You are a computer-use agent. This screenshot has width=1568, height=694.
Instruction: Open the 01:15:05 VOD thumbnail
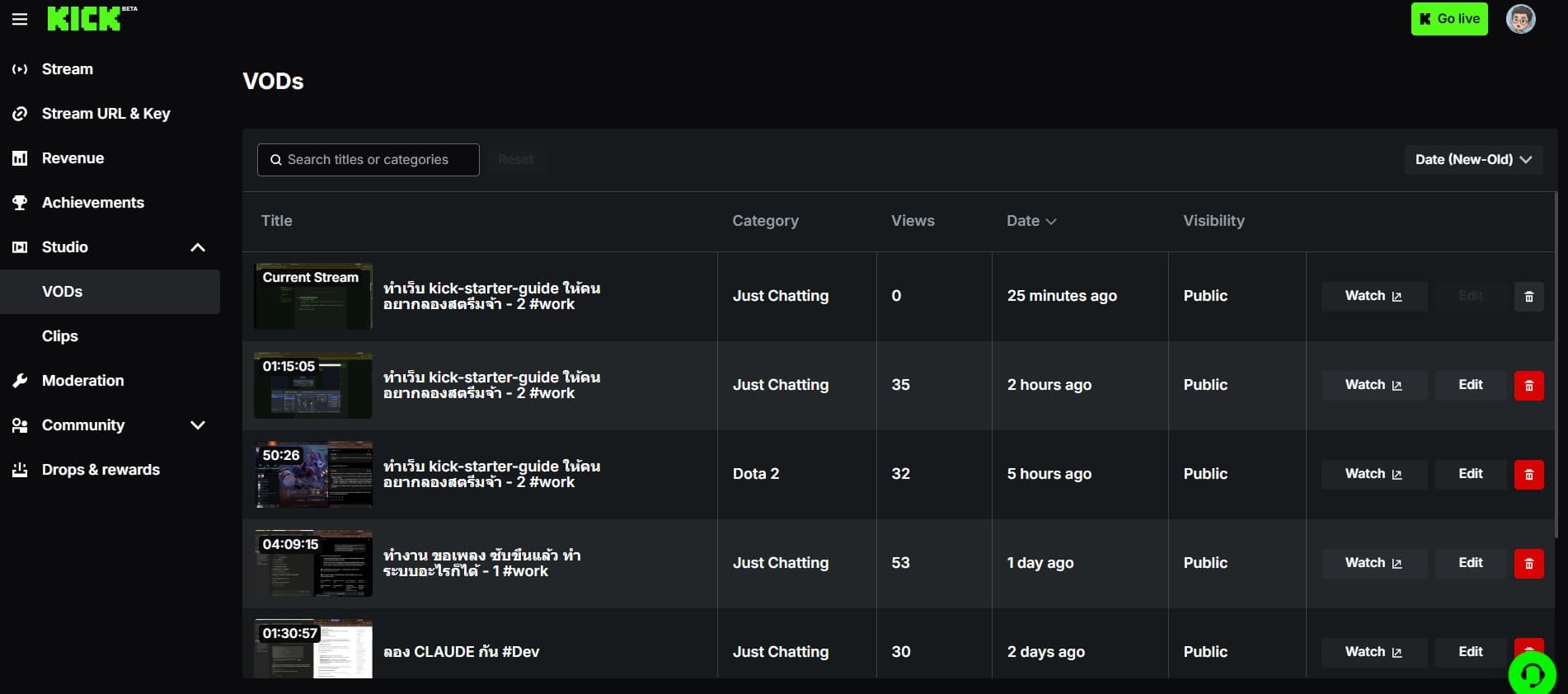(313, 386)
